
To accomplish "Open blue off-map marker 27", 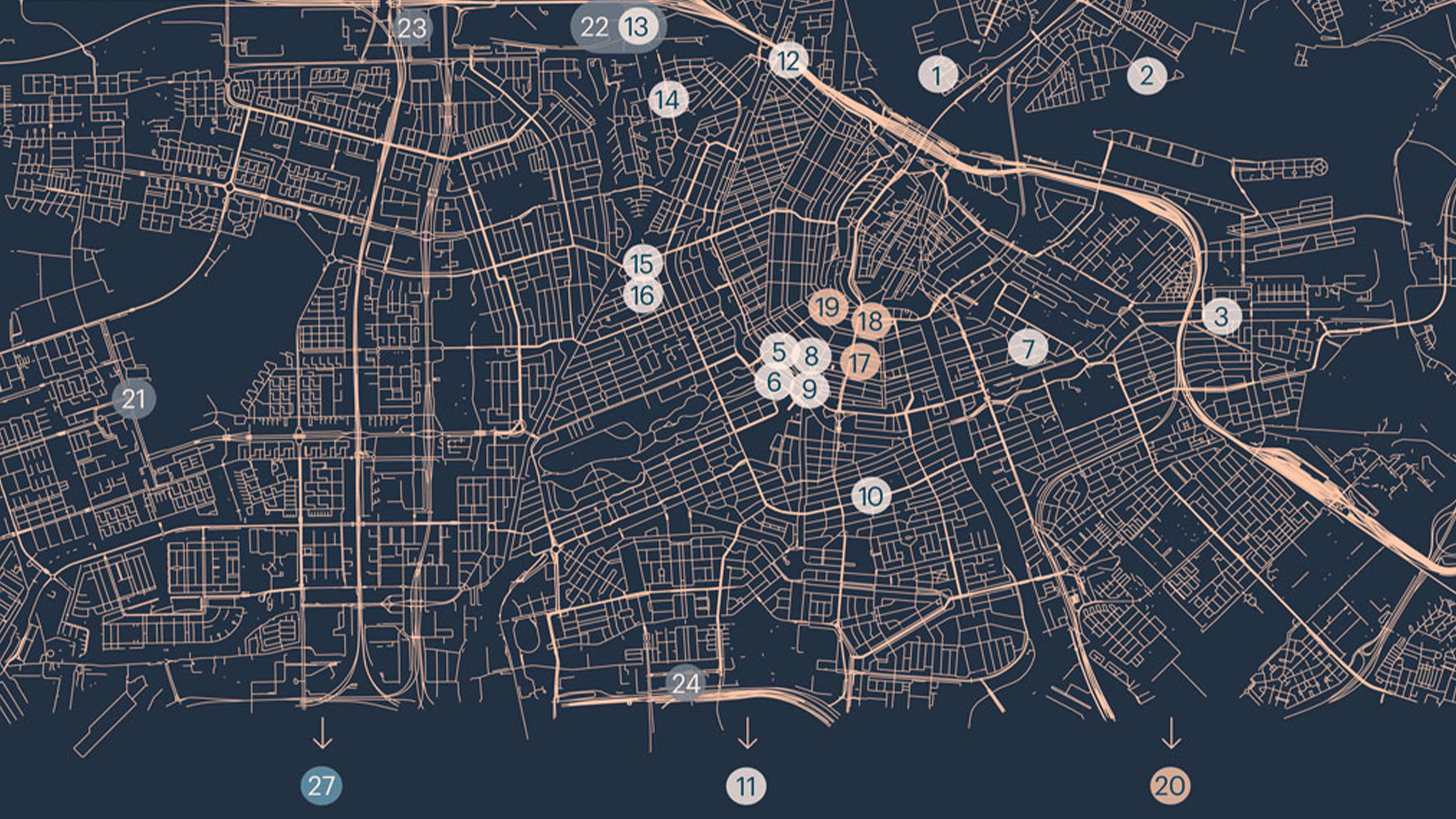I will coord(321,786).
